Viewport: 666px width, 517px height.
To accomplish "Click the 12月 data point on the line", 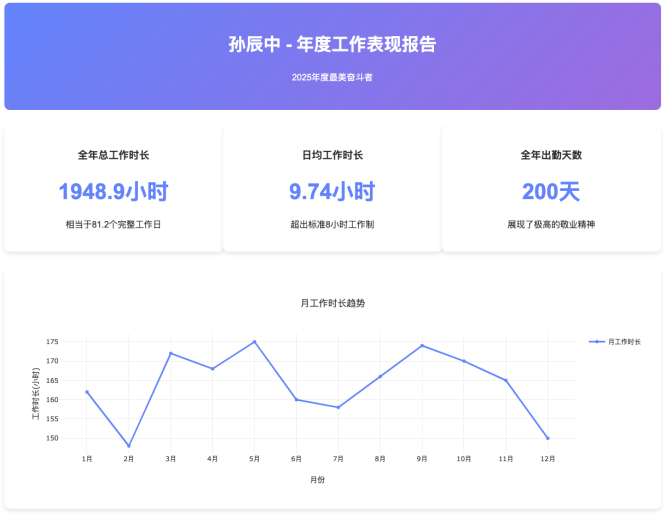I will tap(547, 438).
